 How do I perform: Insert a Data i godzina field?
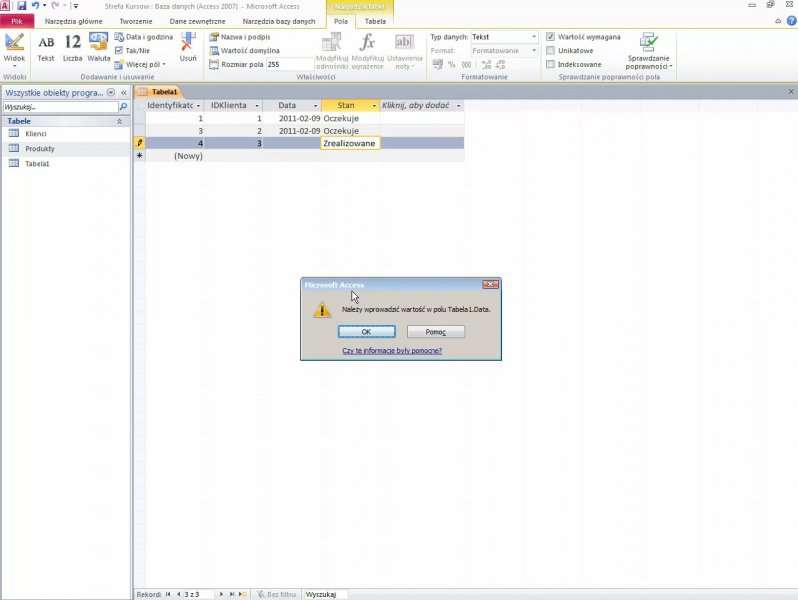[144, 37]
